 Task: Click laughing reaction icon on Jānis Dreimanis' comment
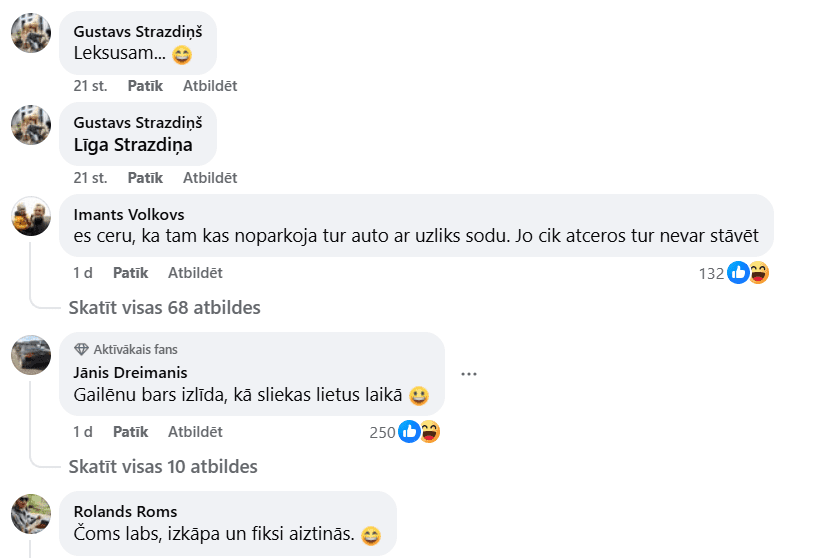(429, 432)
